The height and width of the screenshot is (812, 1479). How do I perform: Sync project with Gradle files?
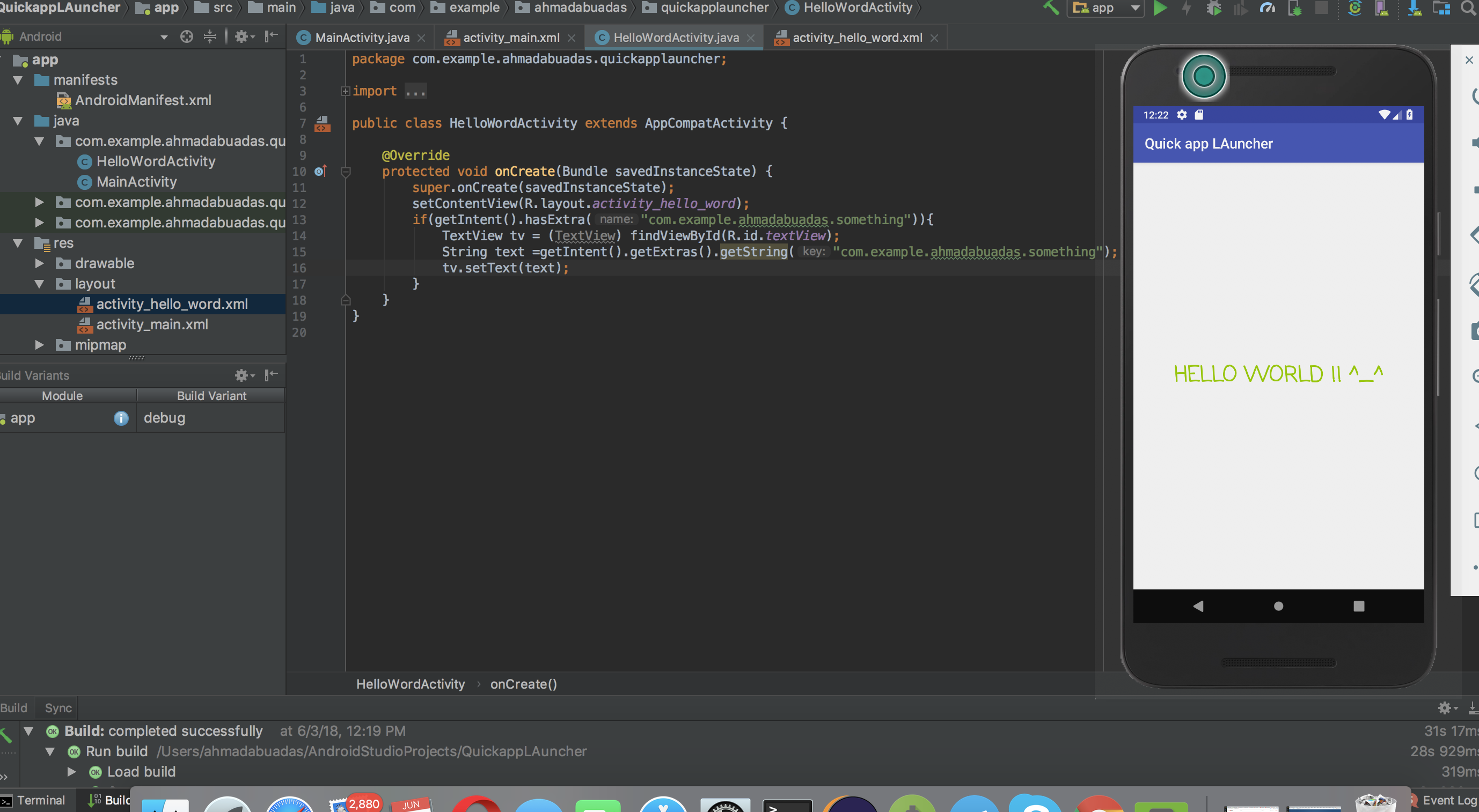1354,8
